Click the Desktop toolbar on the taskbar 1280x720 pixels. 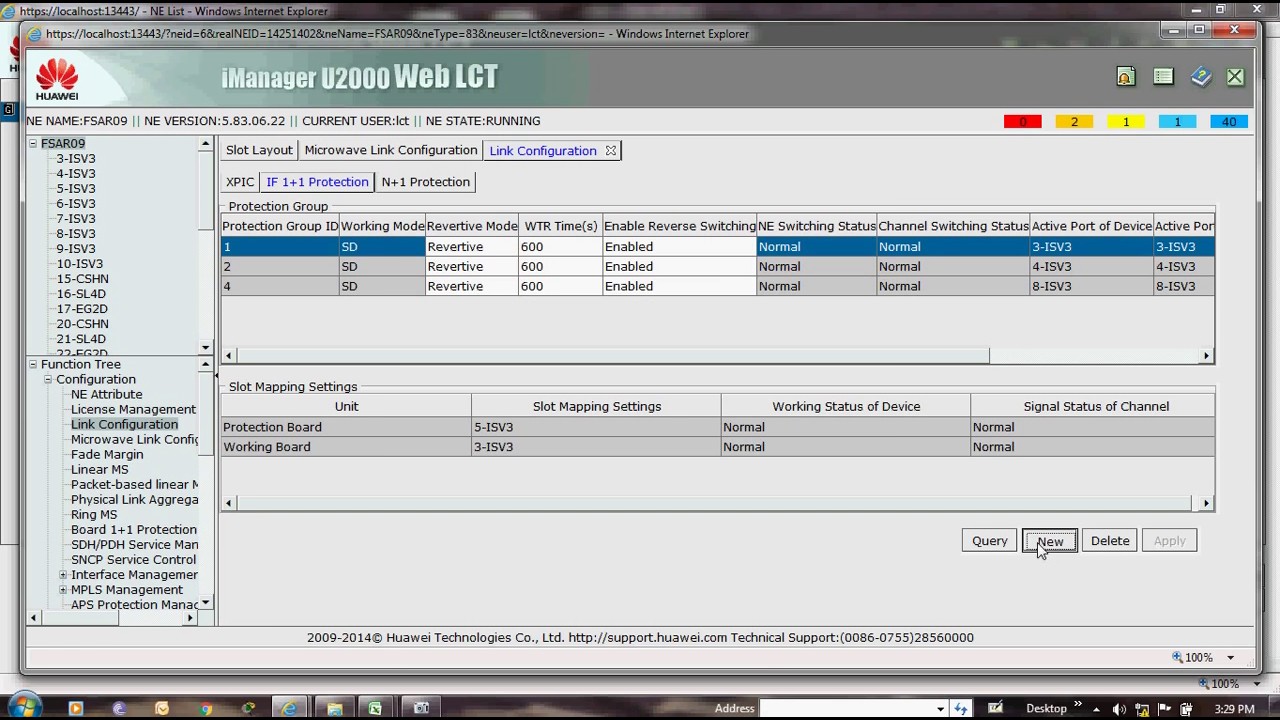coord(1046,709)
